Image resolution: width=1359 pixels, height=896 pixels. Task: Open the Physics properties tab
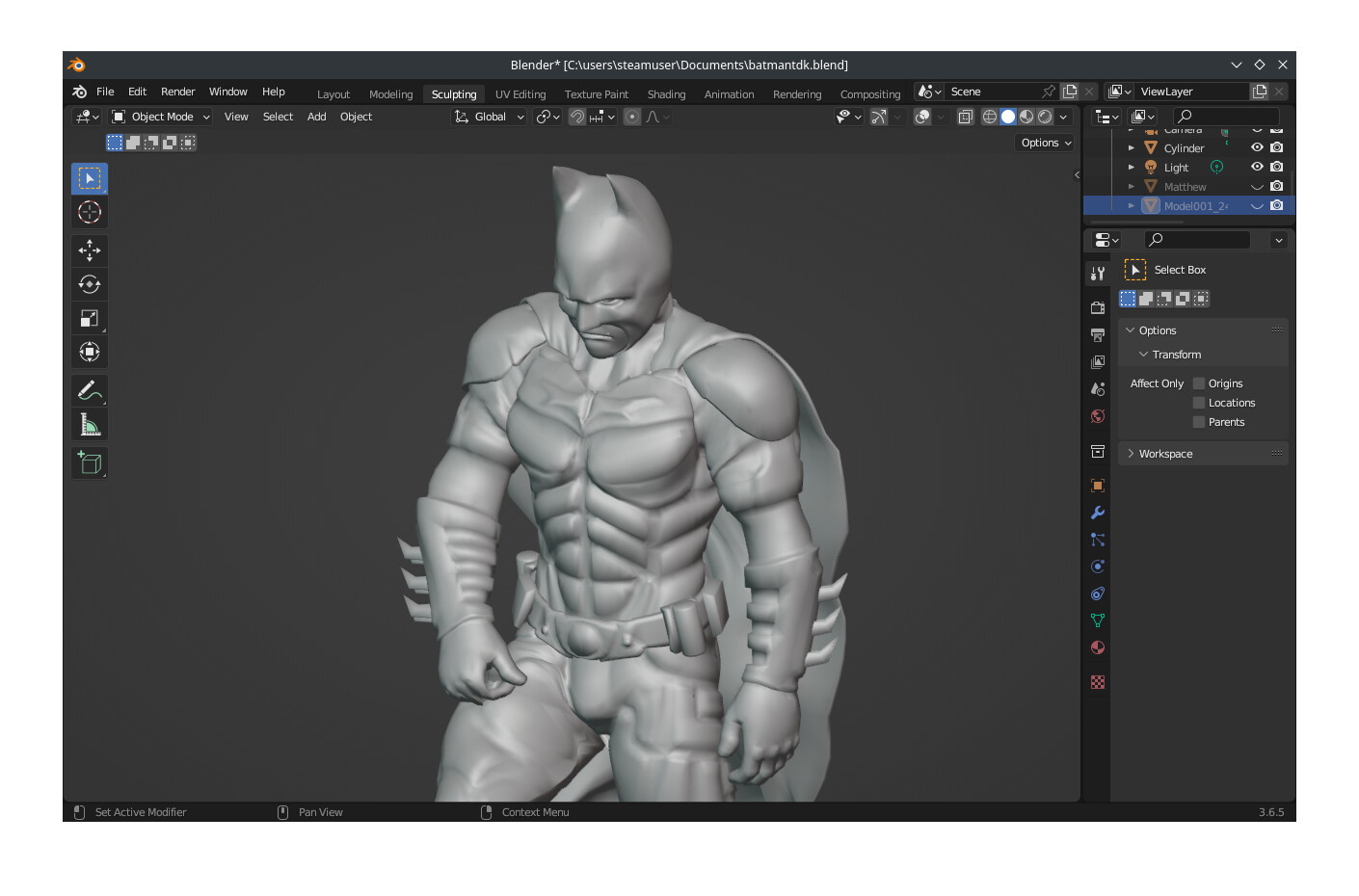click(x=1098, y=567)
